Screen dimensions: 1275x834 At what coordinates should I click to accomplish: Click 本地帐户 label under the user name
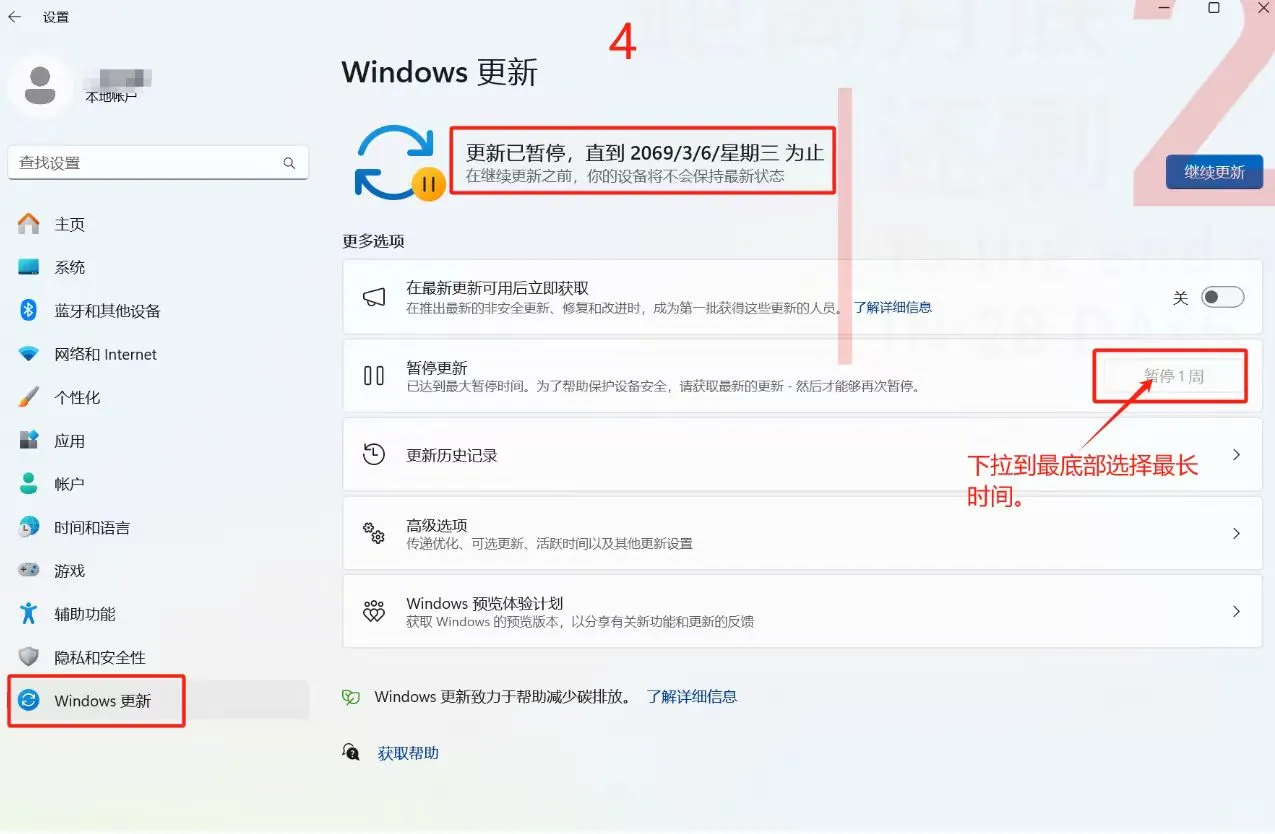[x=111, y=97]
